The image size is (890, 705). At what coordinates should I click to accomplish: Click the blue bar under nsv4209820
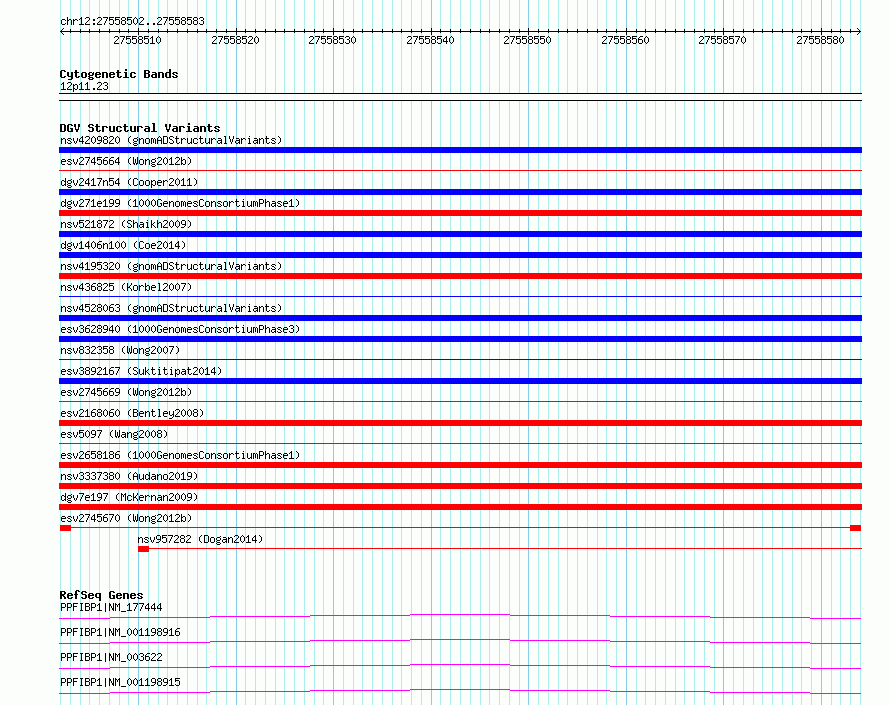(x=460, y=150)
